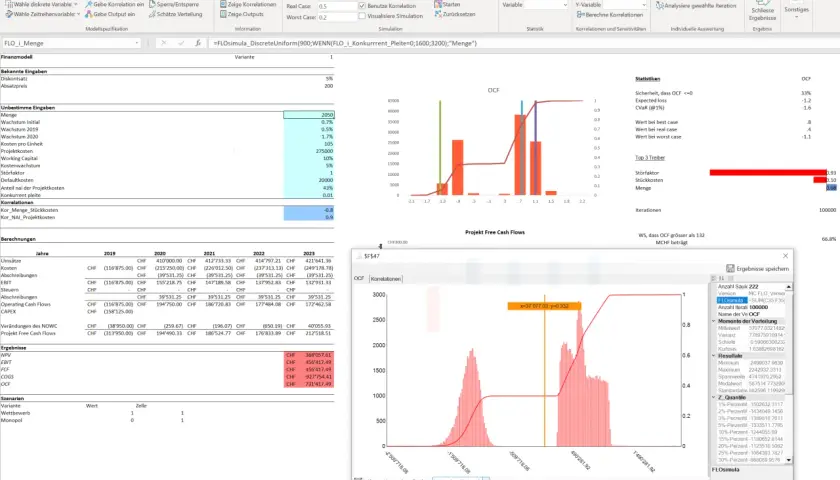This screenshot has width=840, height=480.
Task: Select the 'Anzahl Iterati' 100000 row
Action: (x=751, y=307)
